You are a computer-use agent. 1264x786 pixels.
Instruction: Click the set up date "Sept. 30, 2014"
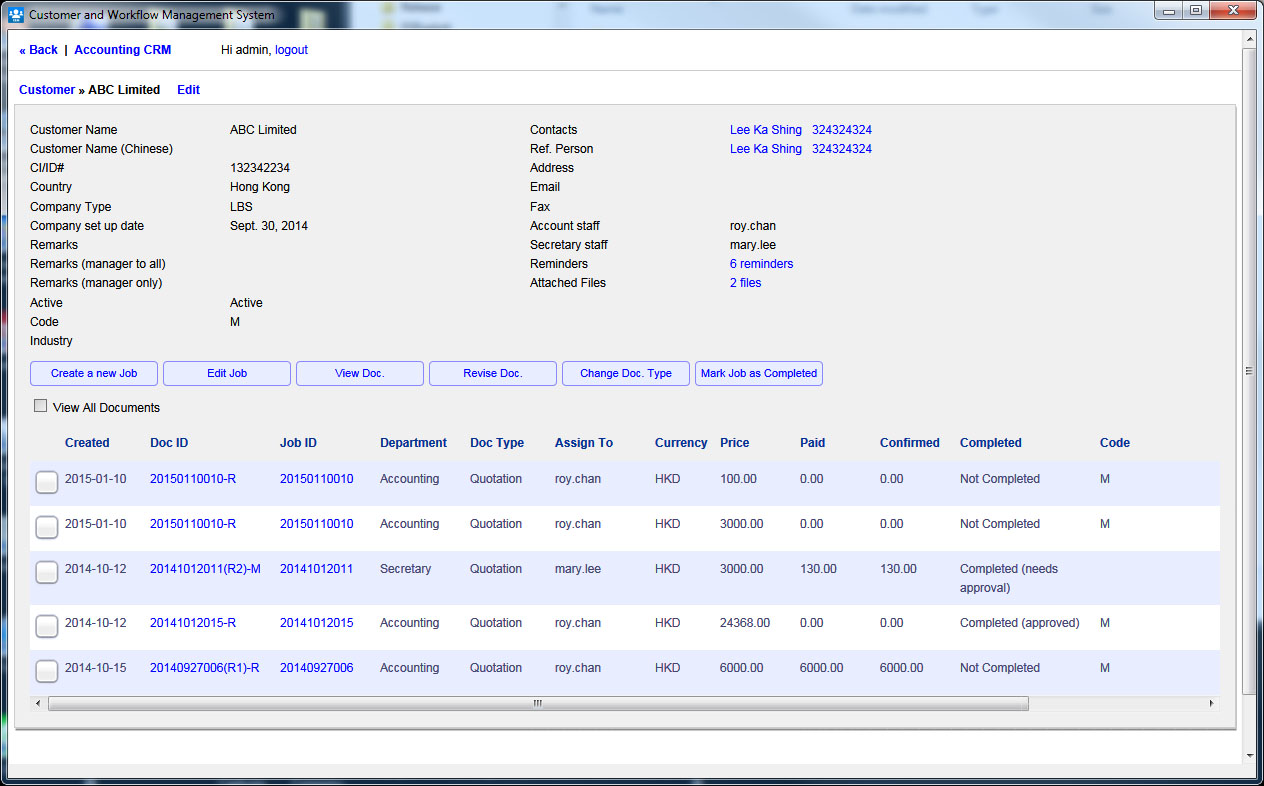click(269, 226)
